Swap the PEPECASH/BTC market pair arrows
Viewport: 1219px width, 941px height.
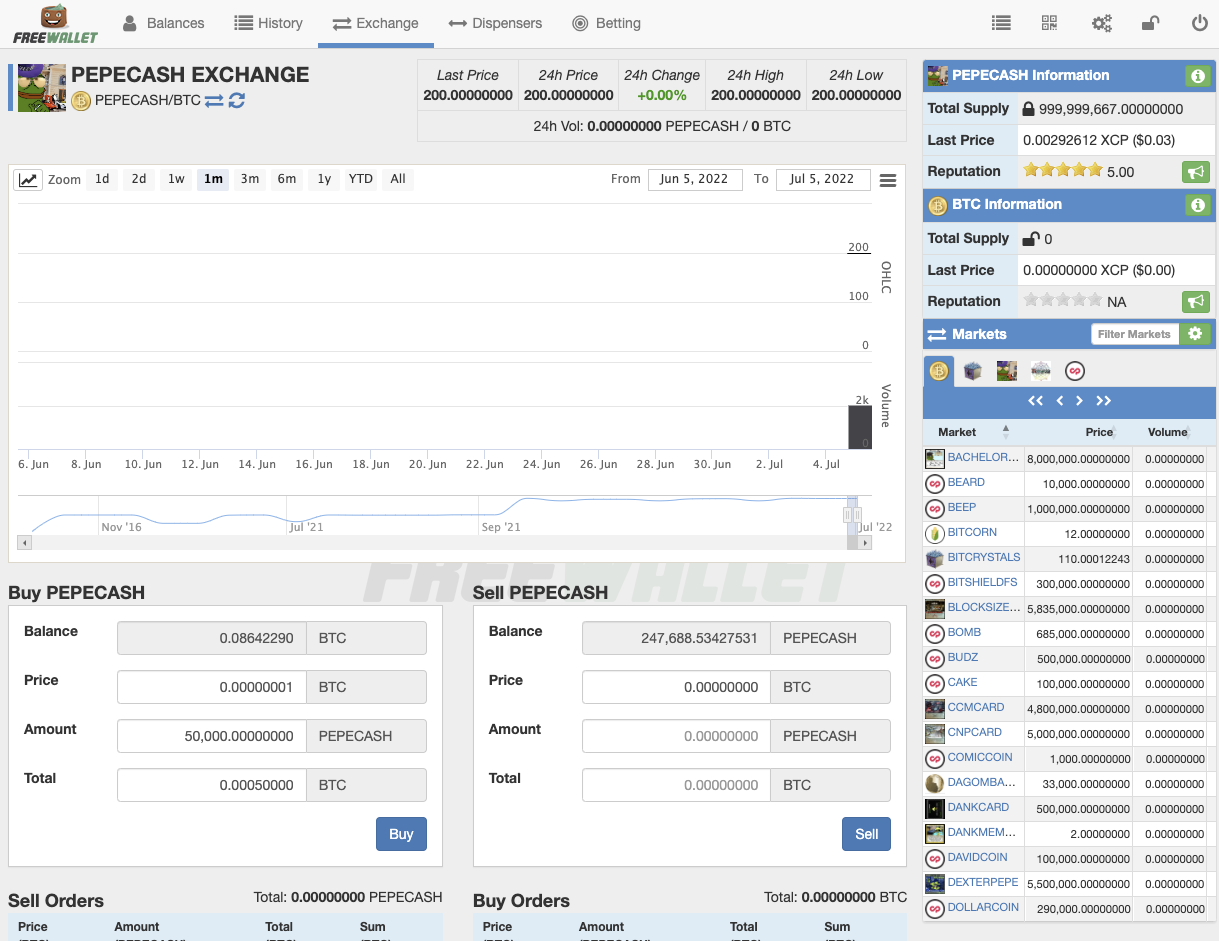coord(214,100)
